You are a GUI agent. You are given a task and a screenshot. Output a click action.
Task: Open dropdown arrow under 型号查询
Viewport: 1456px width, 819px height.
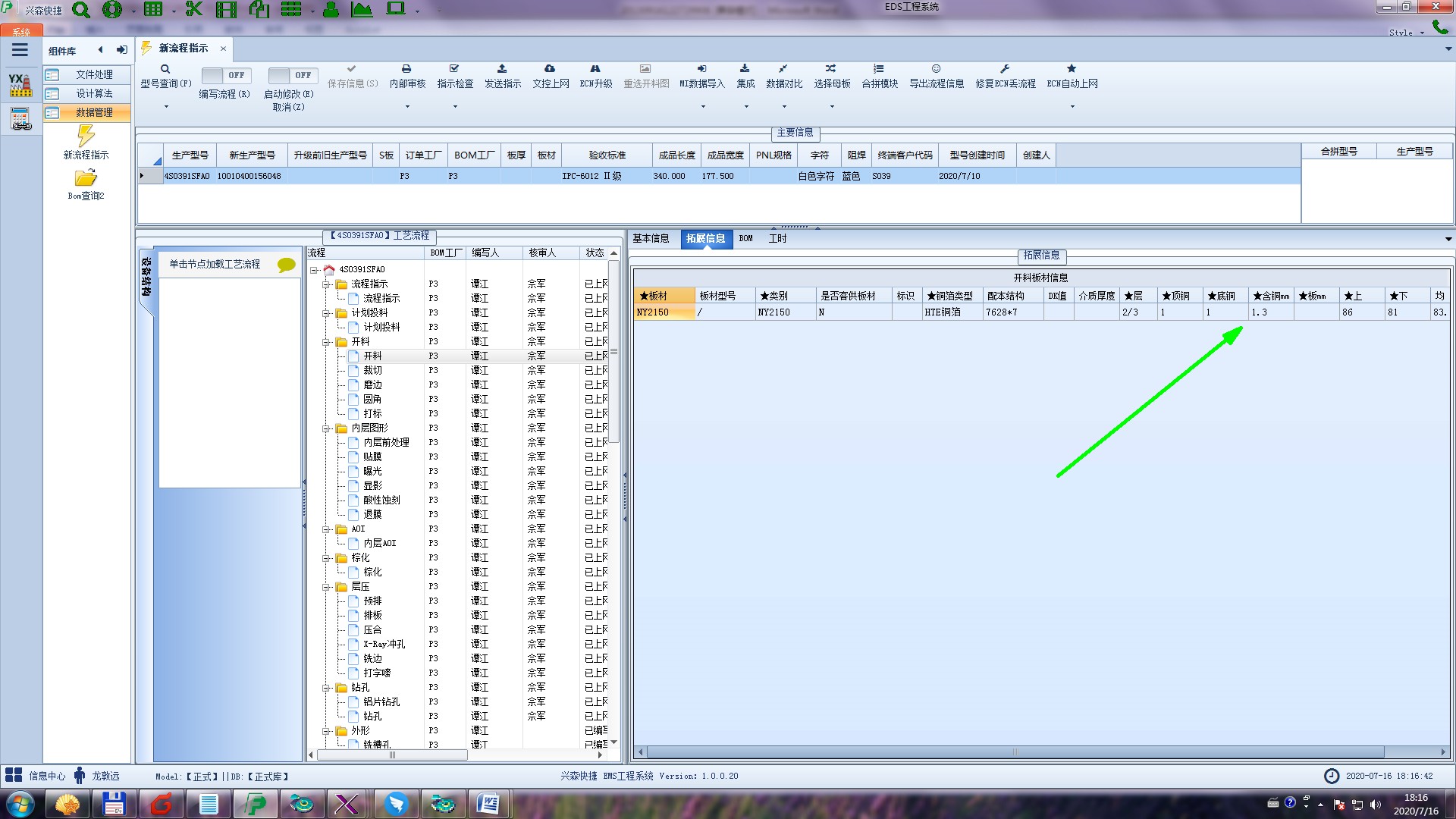click(x=166, y=107)
